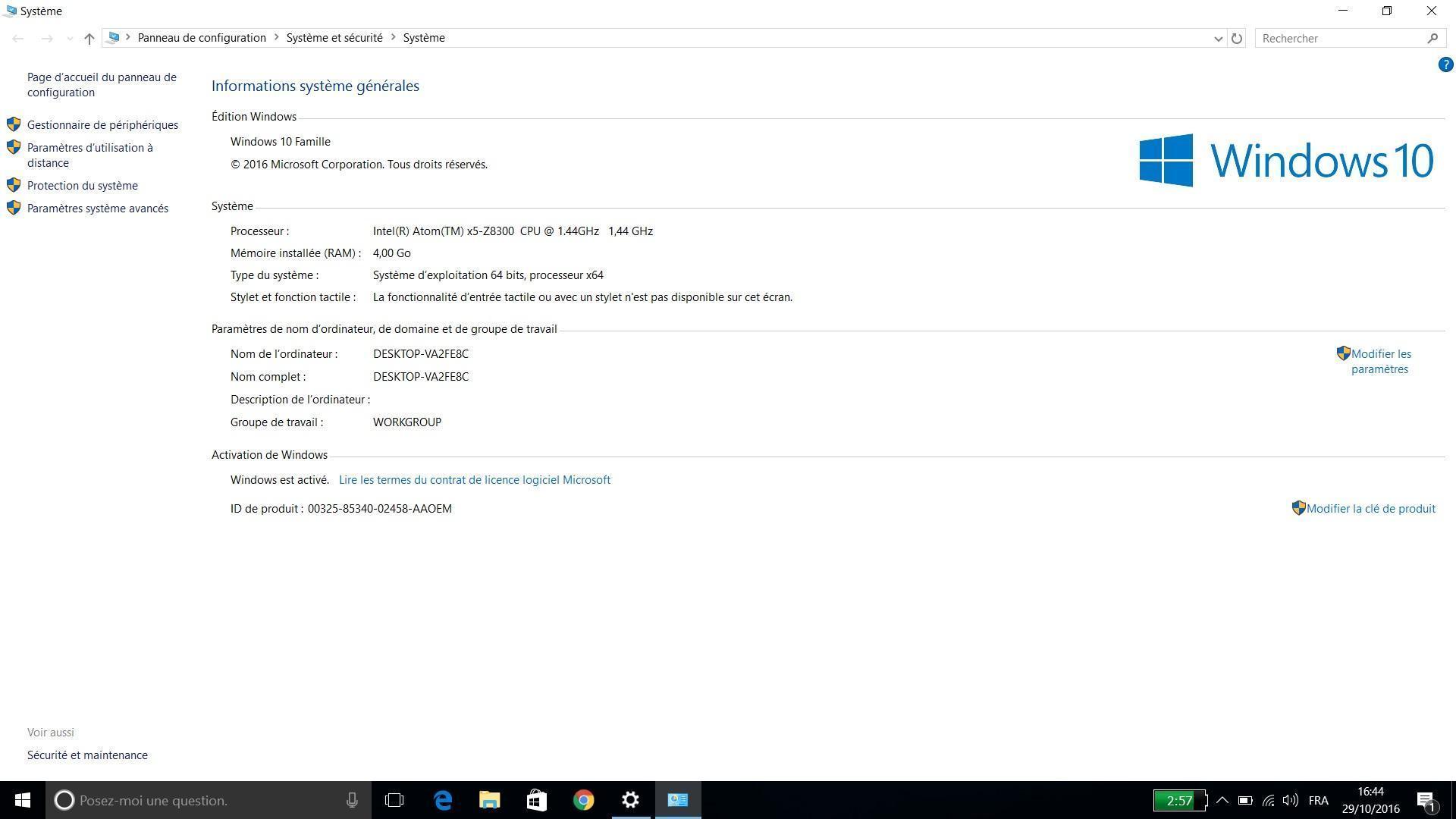The image size is (1456, 819).
Task: Click shield icon beside Modifier la clé de produit
Action: pos(1298,508)
